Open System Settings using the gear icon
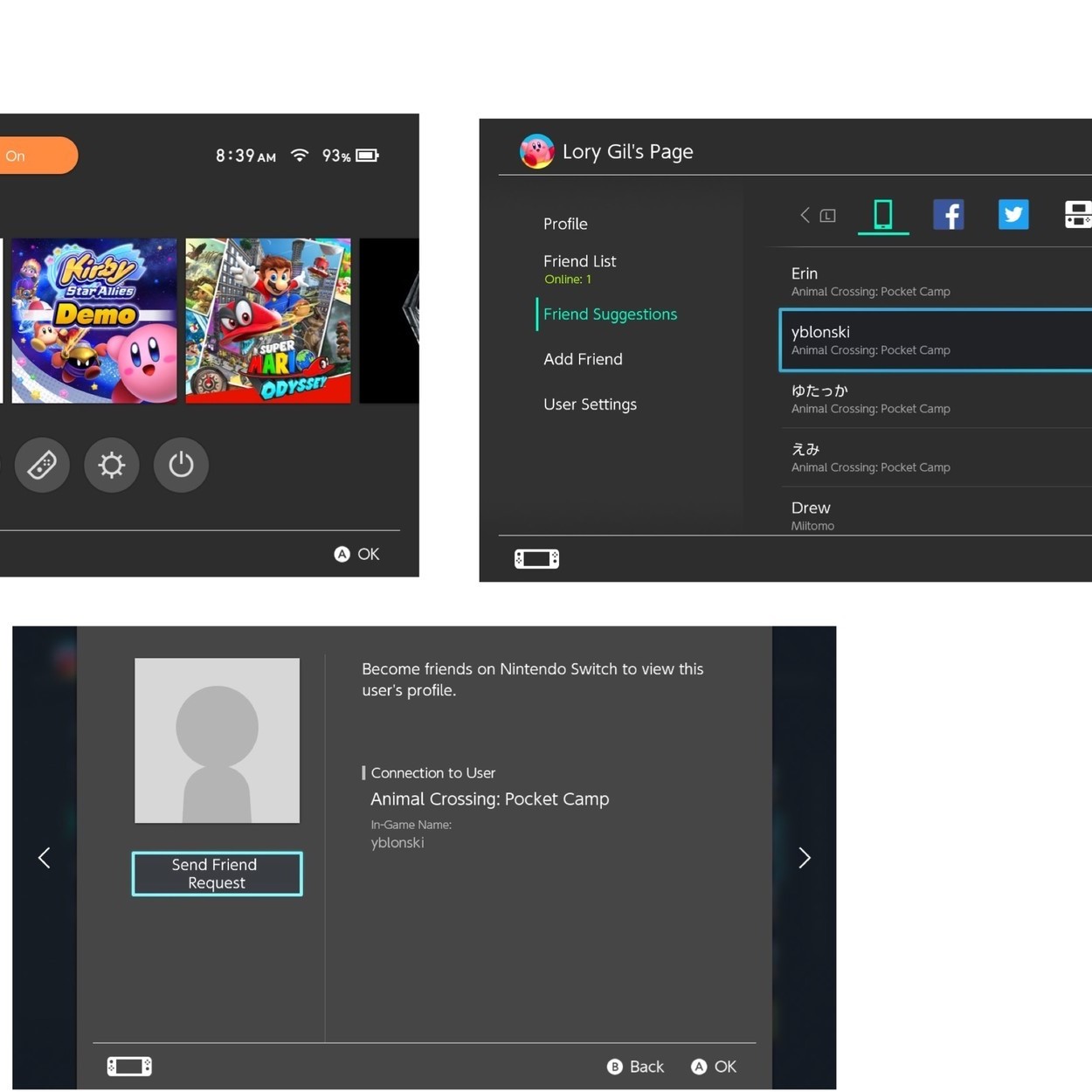Screen dimensions: 1092x1092 point(111,465)
